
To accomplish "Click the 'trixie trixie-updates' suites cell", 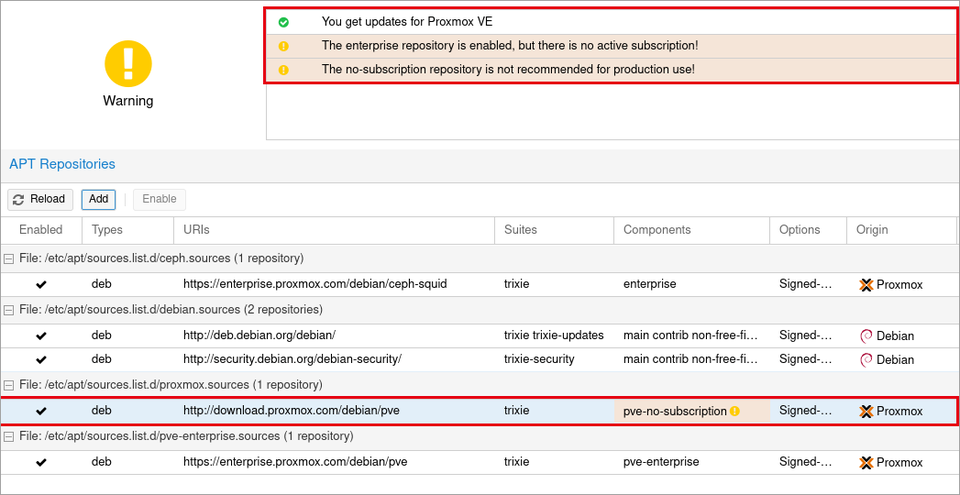I will pos(554,336).
